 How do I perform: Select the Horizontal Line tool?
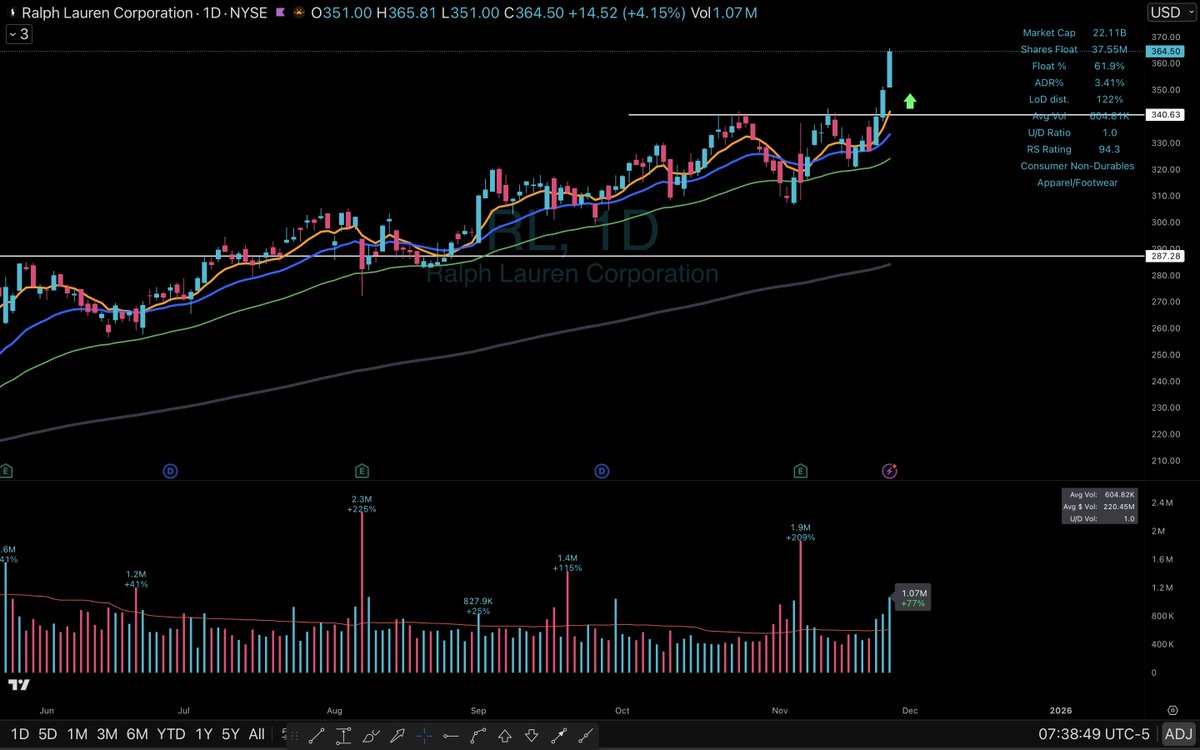452,735
